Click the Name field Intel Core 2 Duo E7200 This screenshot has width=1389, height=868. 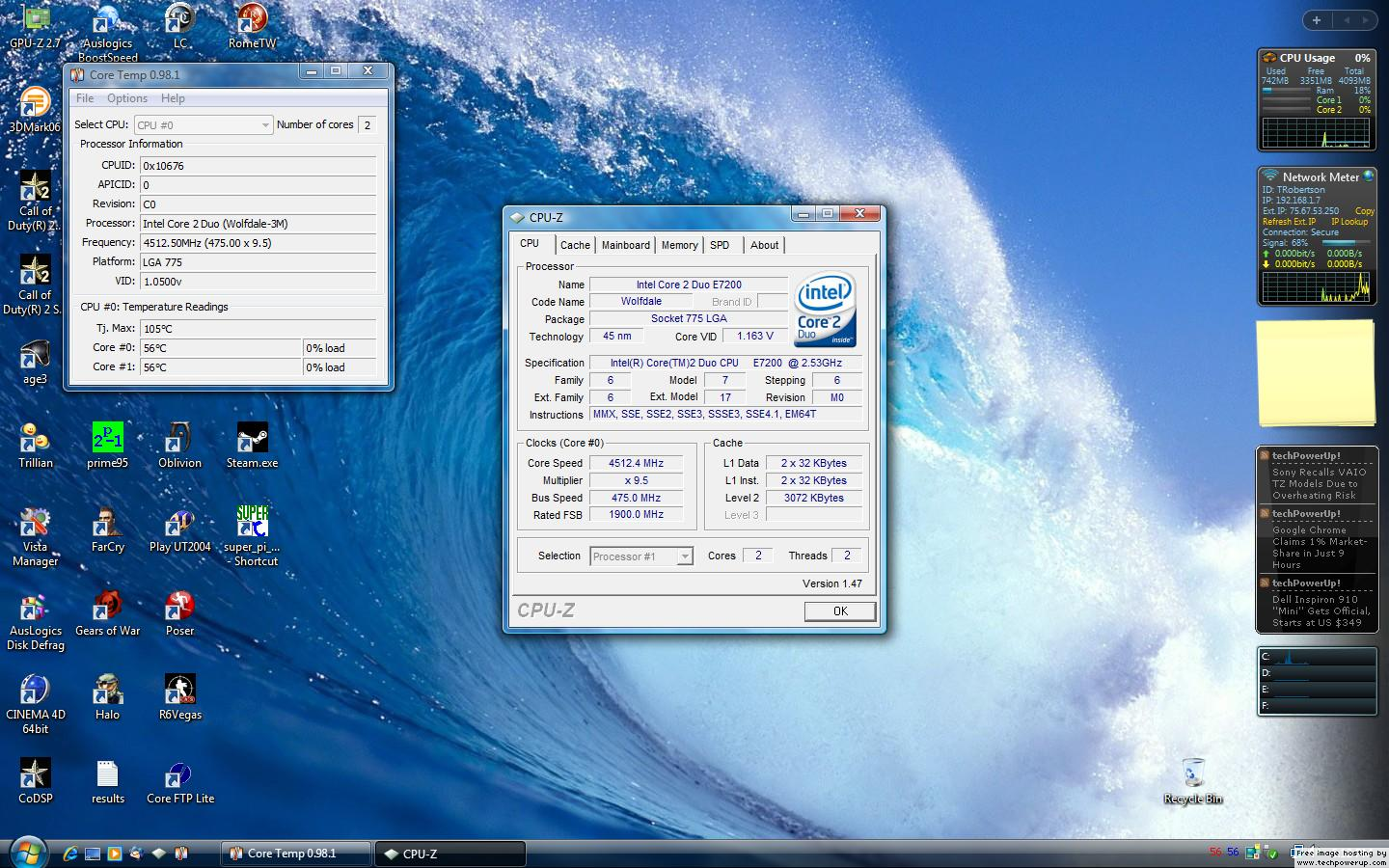[689, 285]
